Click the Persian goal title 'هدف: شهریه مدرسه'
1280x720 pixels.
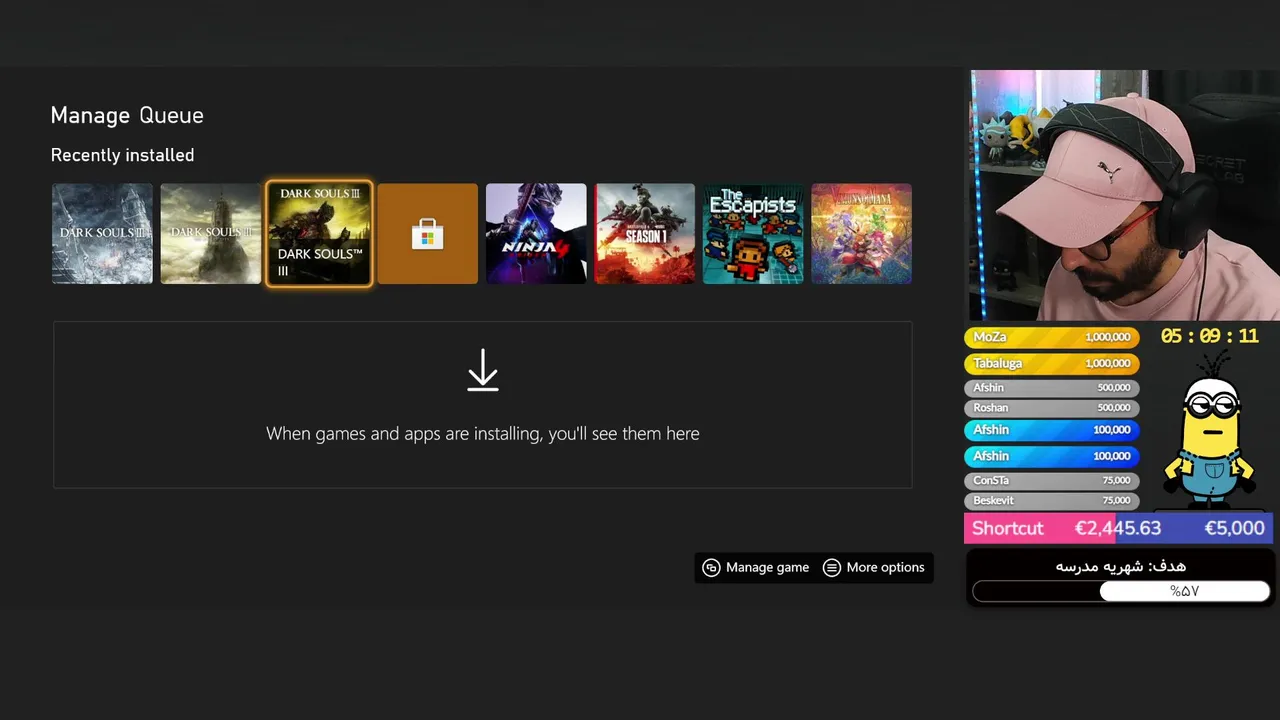[x=1120, y=566]
